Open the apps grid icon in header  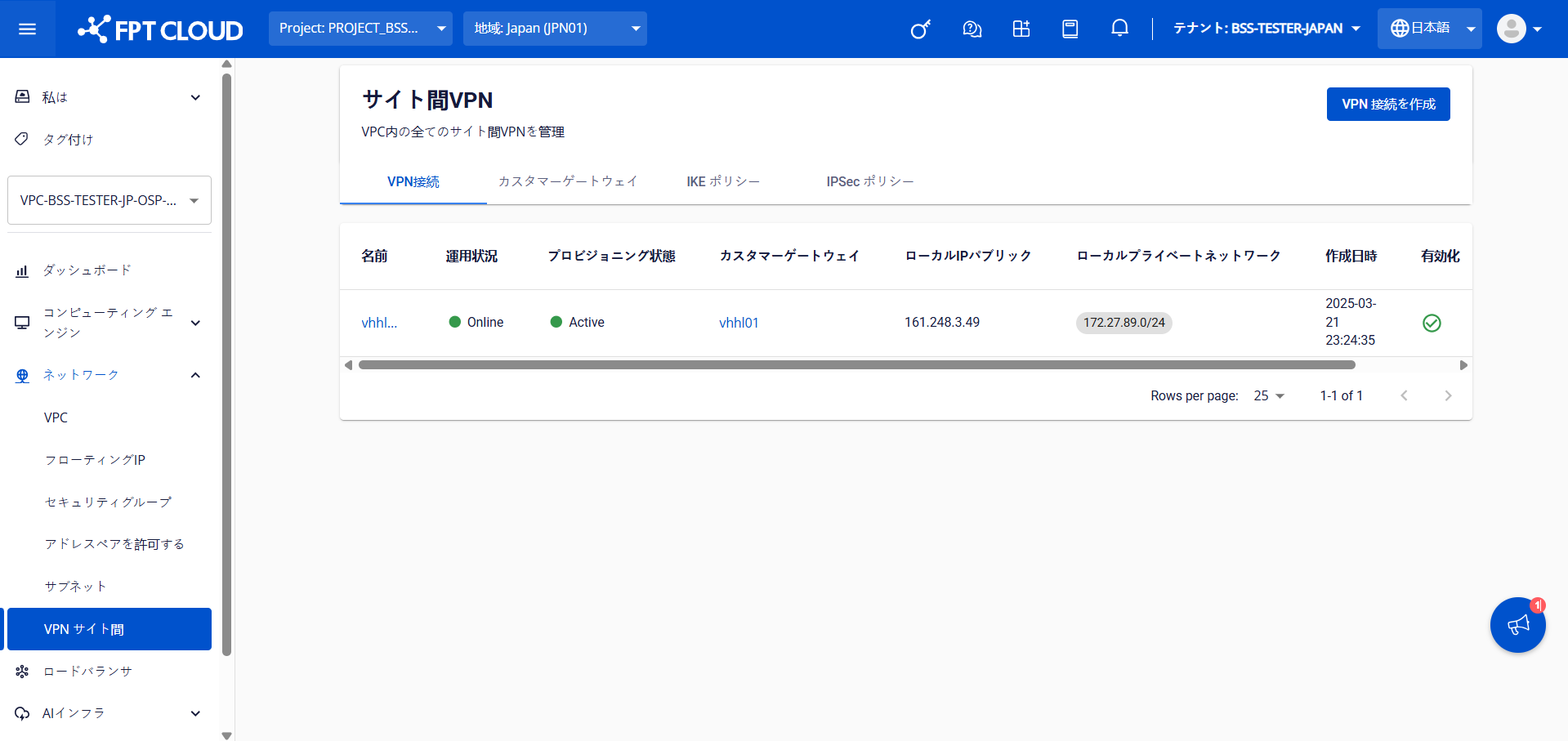tap(1021, 29)
